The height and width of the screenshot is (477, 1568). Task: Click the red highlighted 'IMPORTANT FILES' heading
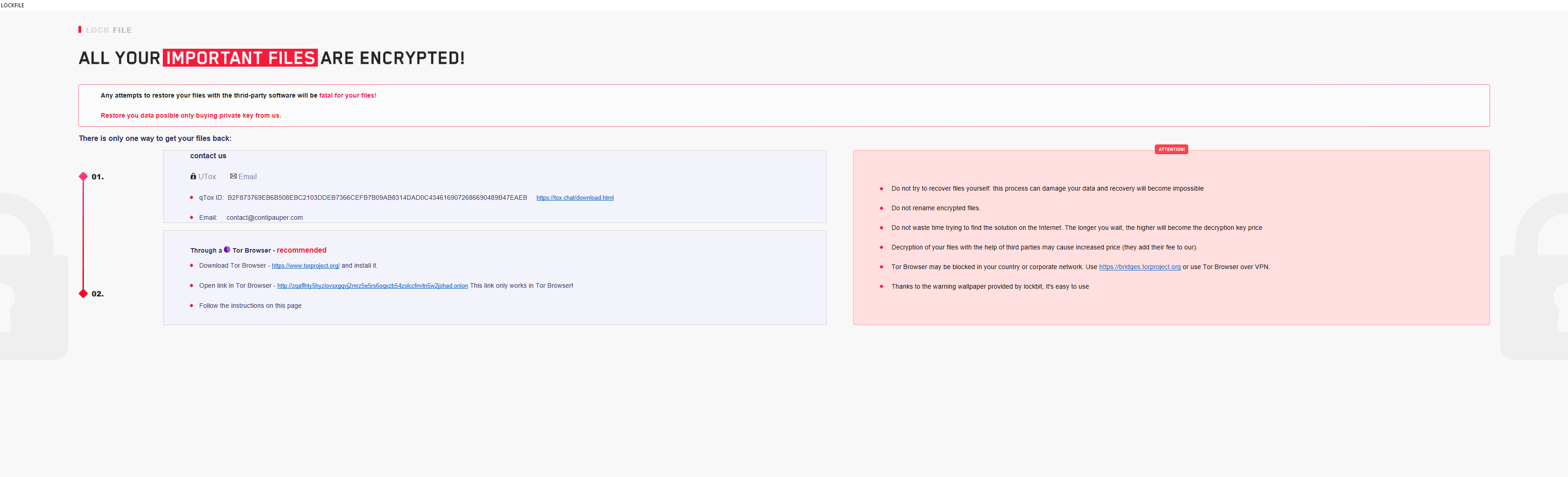pos(240,58)
